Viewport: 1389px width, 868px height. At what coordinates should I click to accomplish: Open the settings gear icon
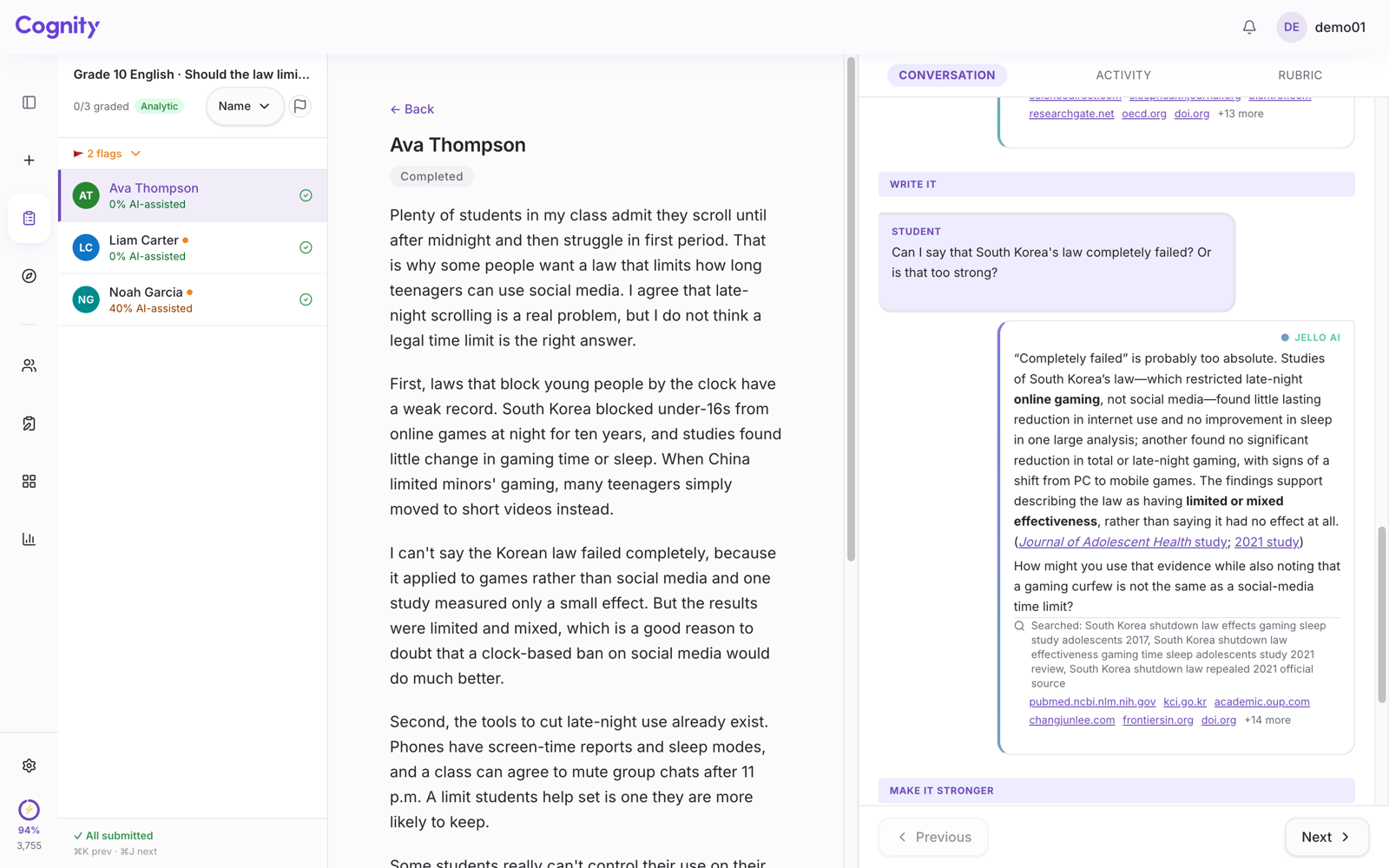(x=29, y=766)
